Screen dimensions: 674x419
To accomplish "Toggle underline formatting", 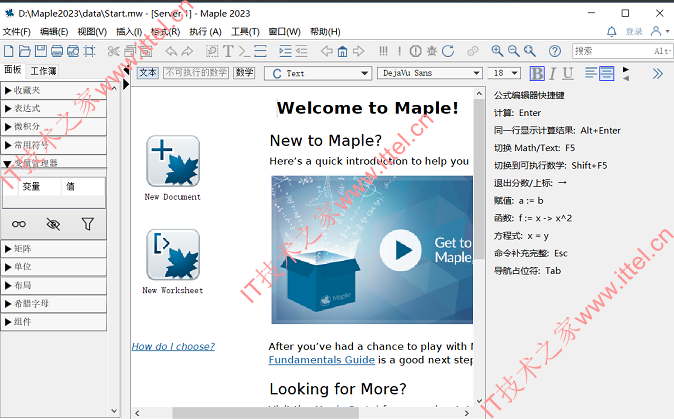I will pyautogui.click(x=568, y=73).
